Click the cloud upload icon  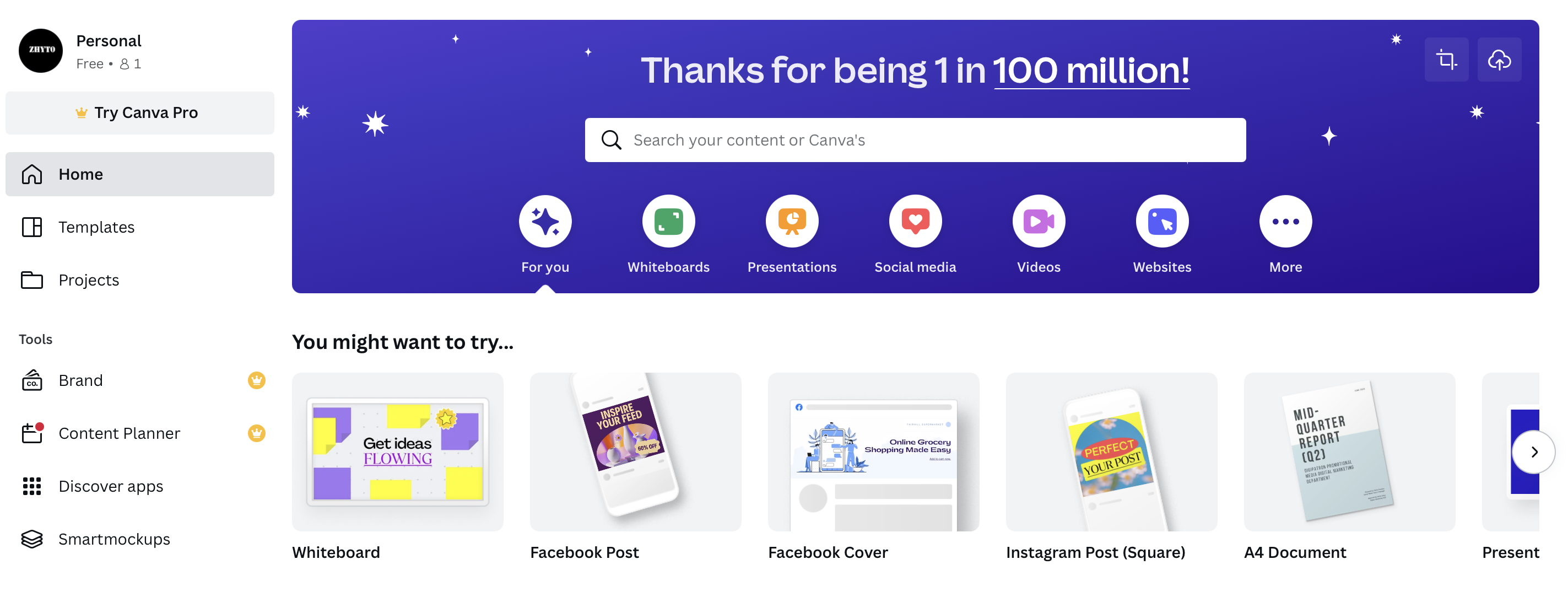[x=1499, y=60]
